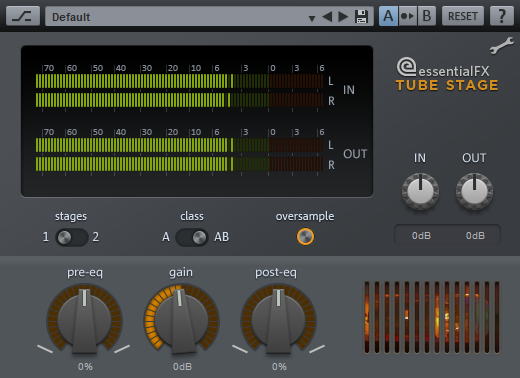Open help with the question mark button

(x=501, y=16)
